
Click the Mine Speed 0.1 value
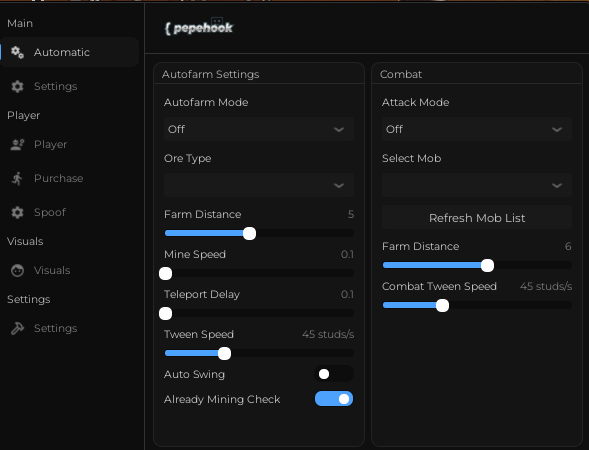347,255
